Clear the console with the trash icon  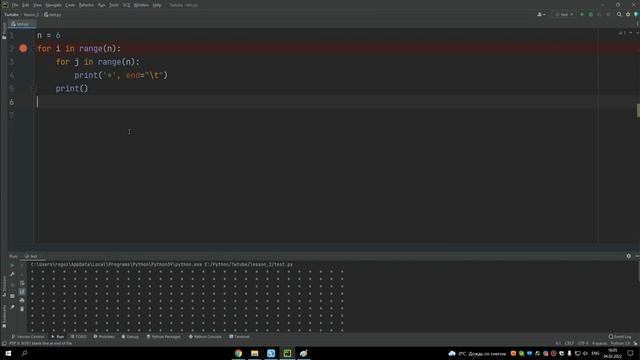[x=22, y=309]
